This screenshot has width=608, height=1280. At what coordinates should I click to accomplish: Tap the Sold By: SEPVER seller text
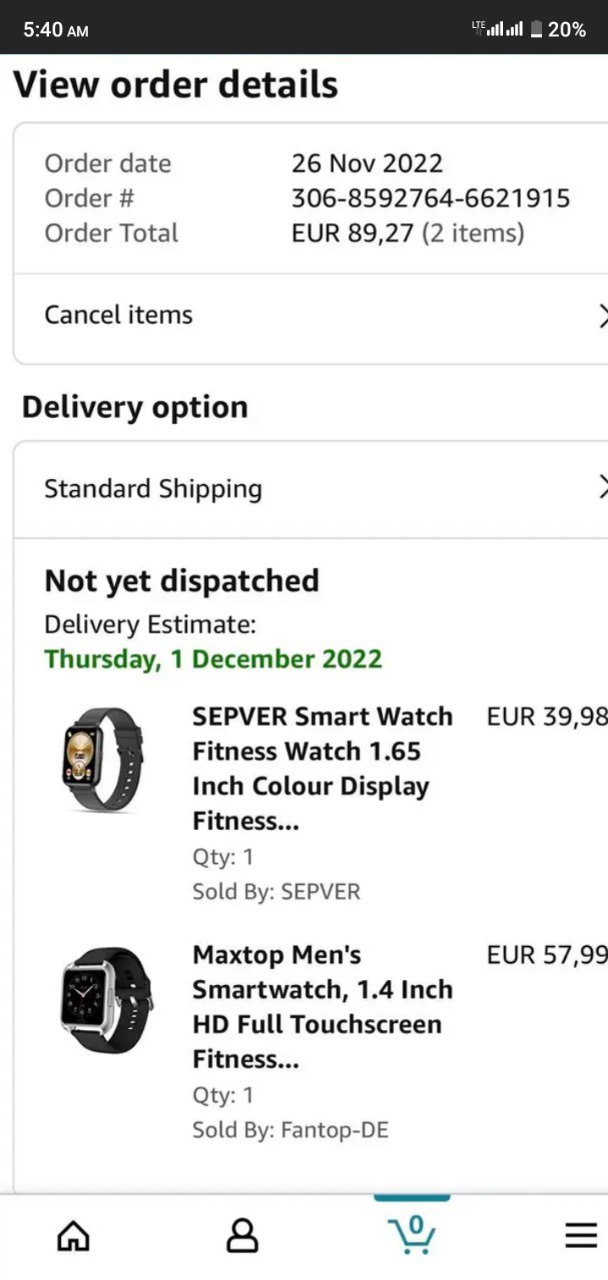[x=276, y=892]
